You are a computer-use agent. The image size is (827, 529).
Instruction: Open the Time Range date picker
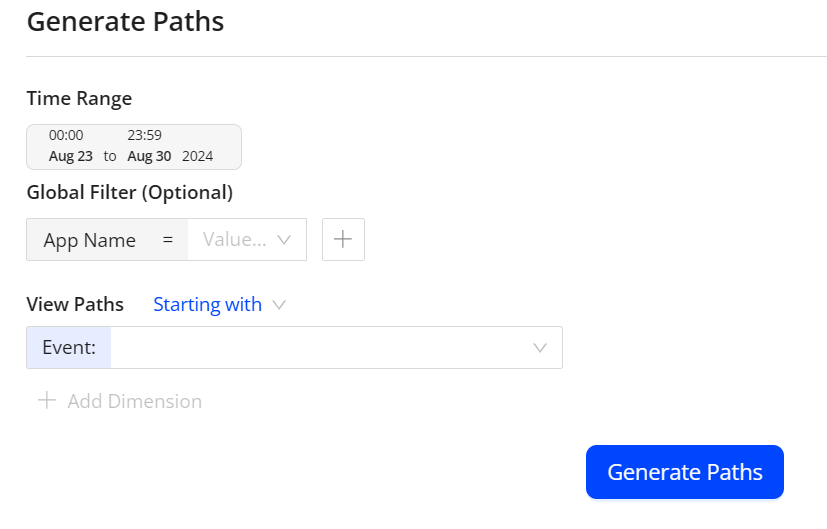[x=134, y=147]
